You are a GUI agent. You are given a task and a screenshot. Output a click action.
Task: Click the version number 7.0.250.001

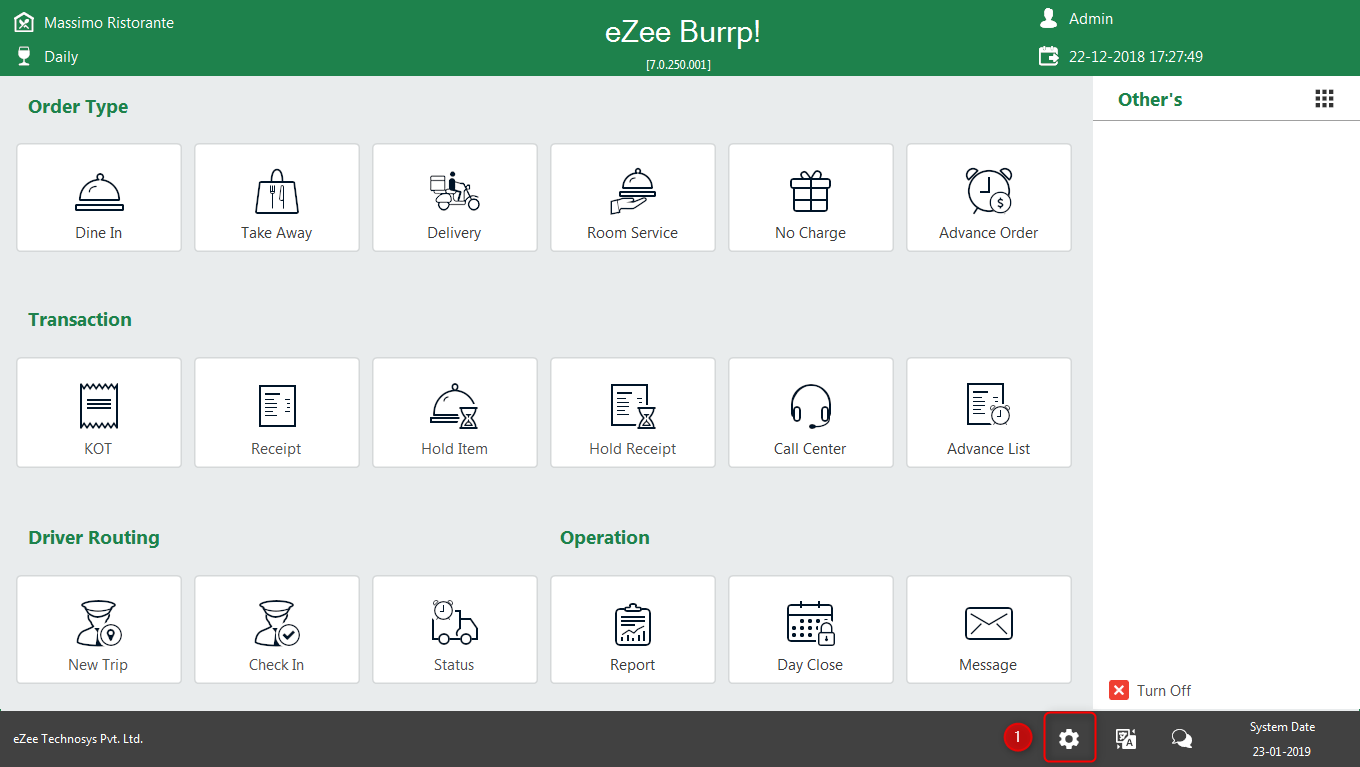click(x=679, y=64)
